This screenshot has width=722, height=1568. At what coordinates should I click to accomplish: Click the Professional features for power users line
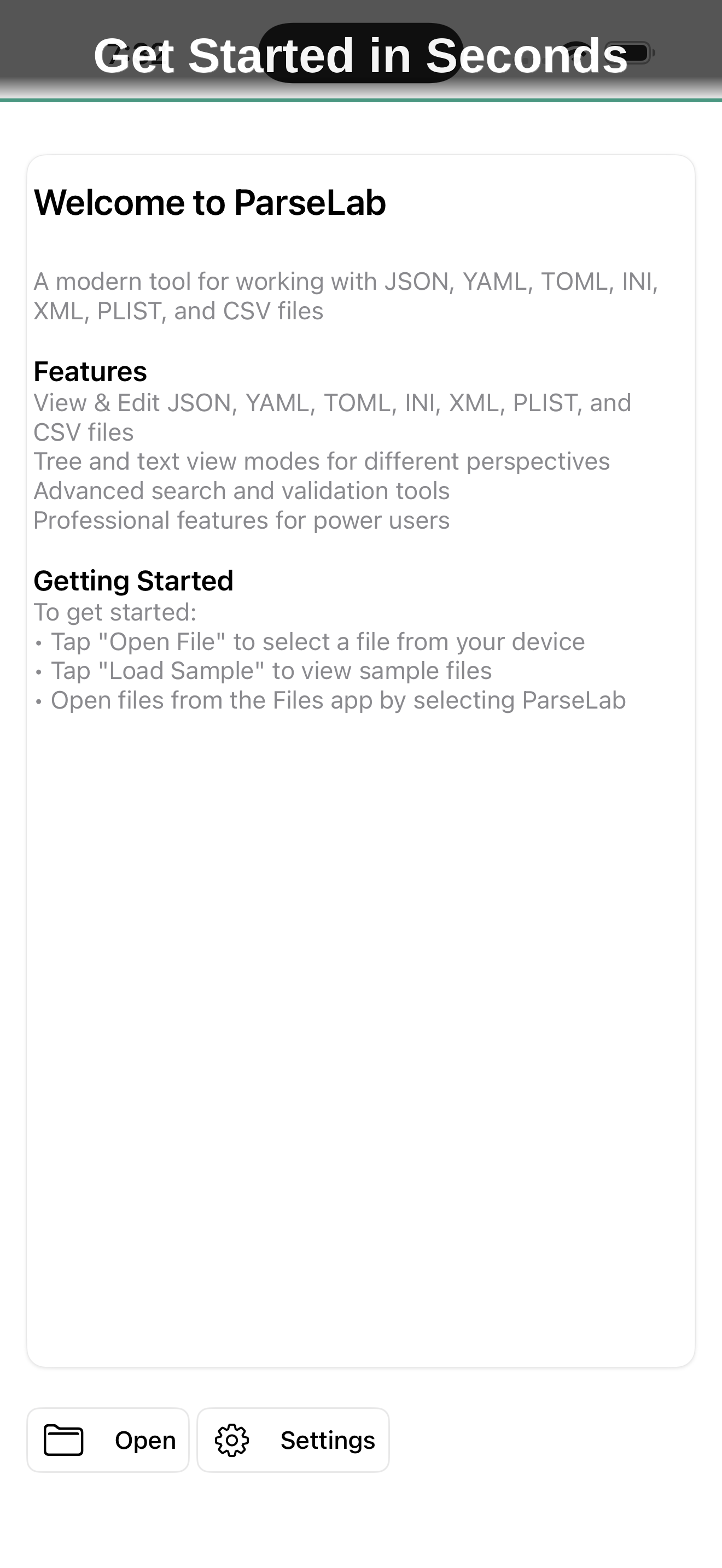point(241,520)
